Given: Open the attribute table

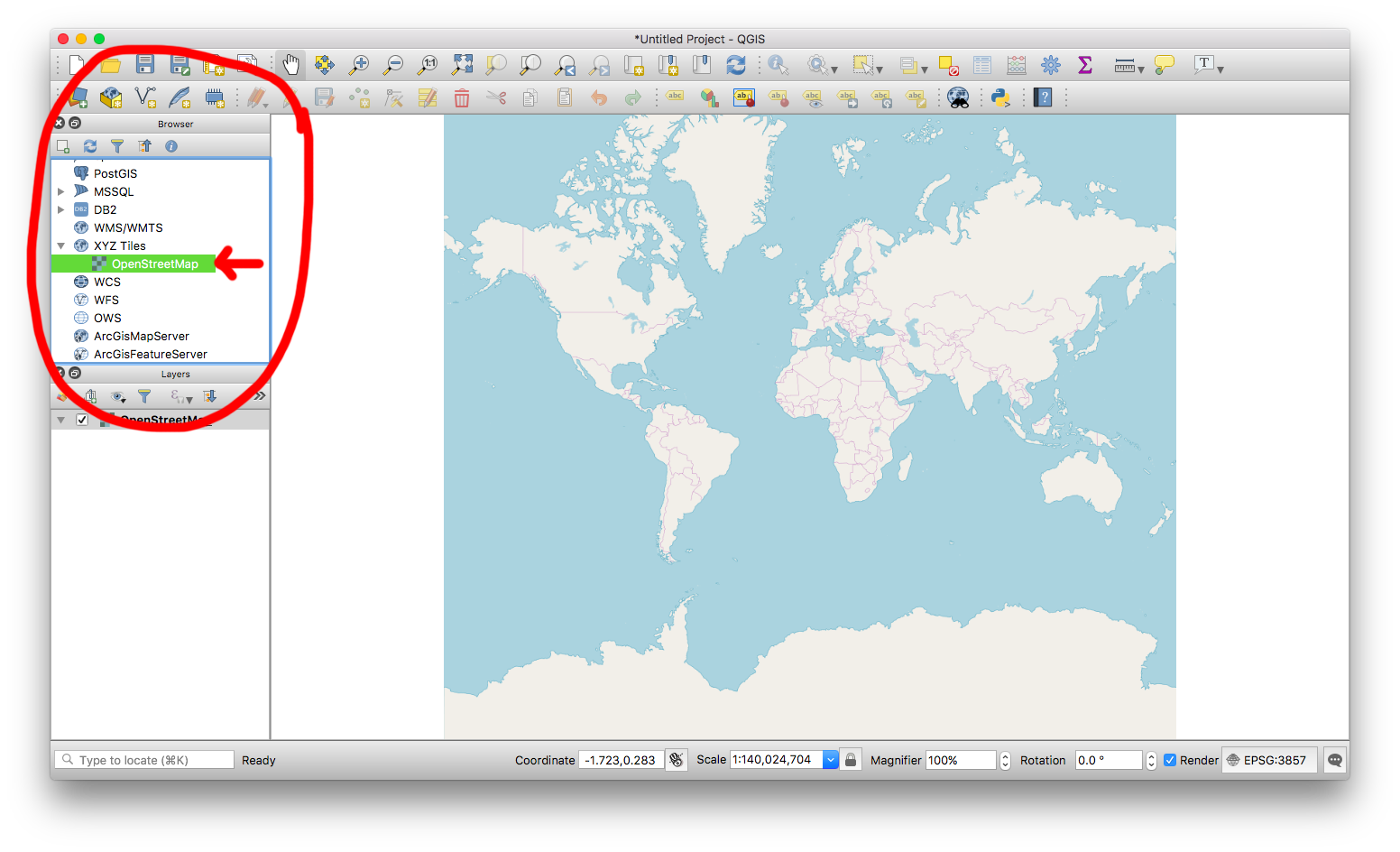Looking at the screenshot, I should pos(982,64).
